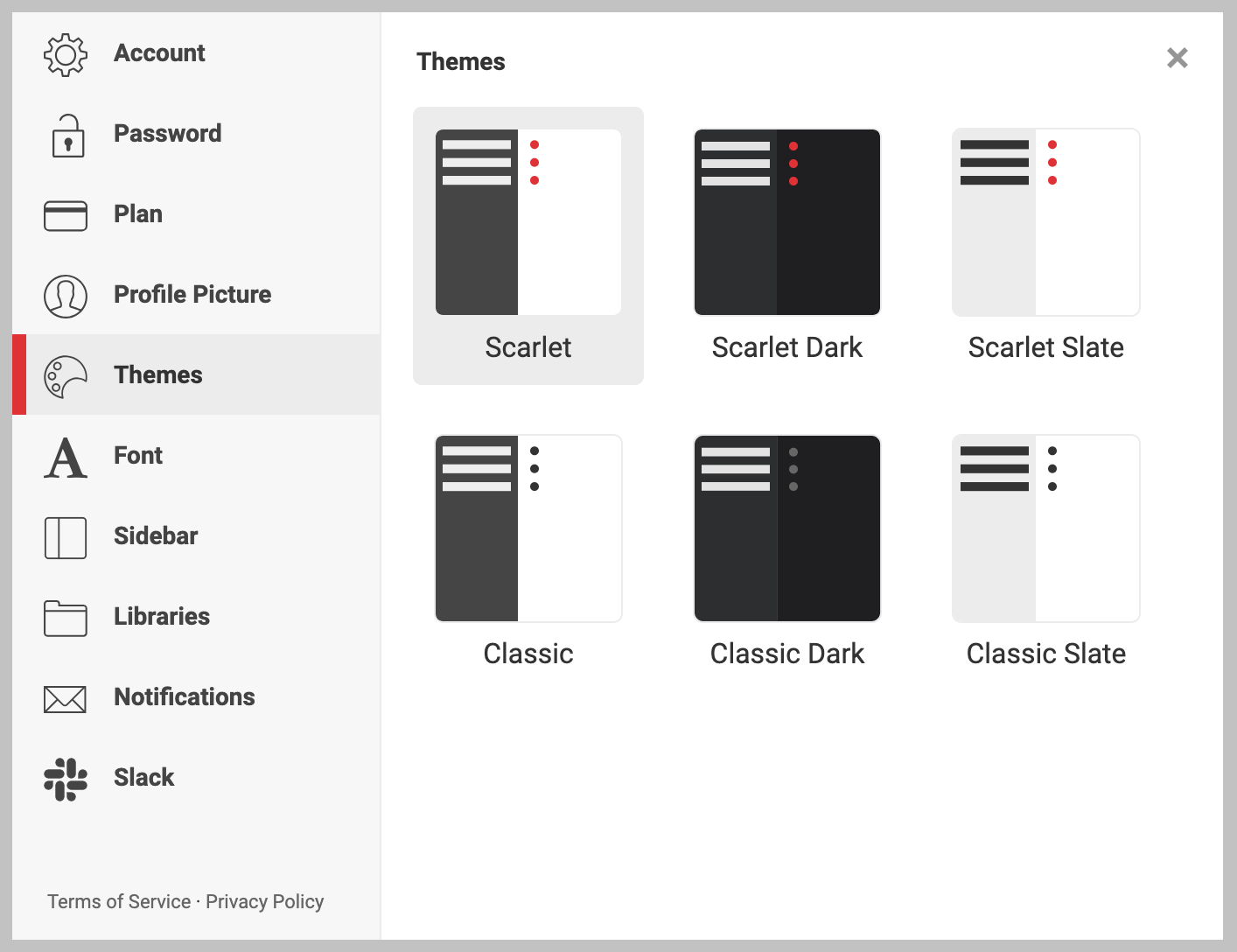
Task: Click the Account gear icon
Action: [x=66, y=55]
